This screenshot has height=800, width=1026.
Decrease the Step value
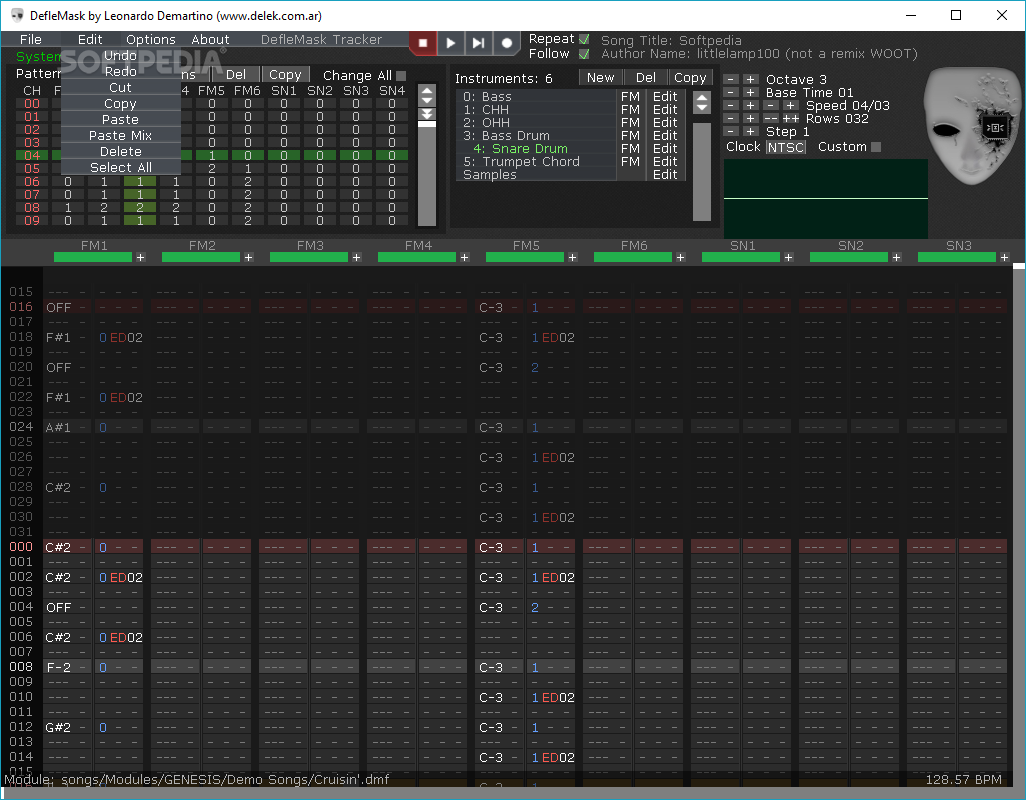(731, 131)
